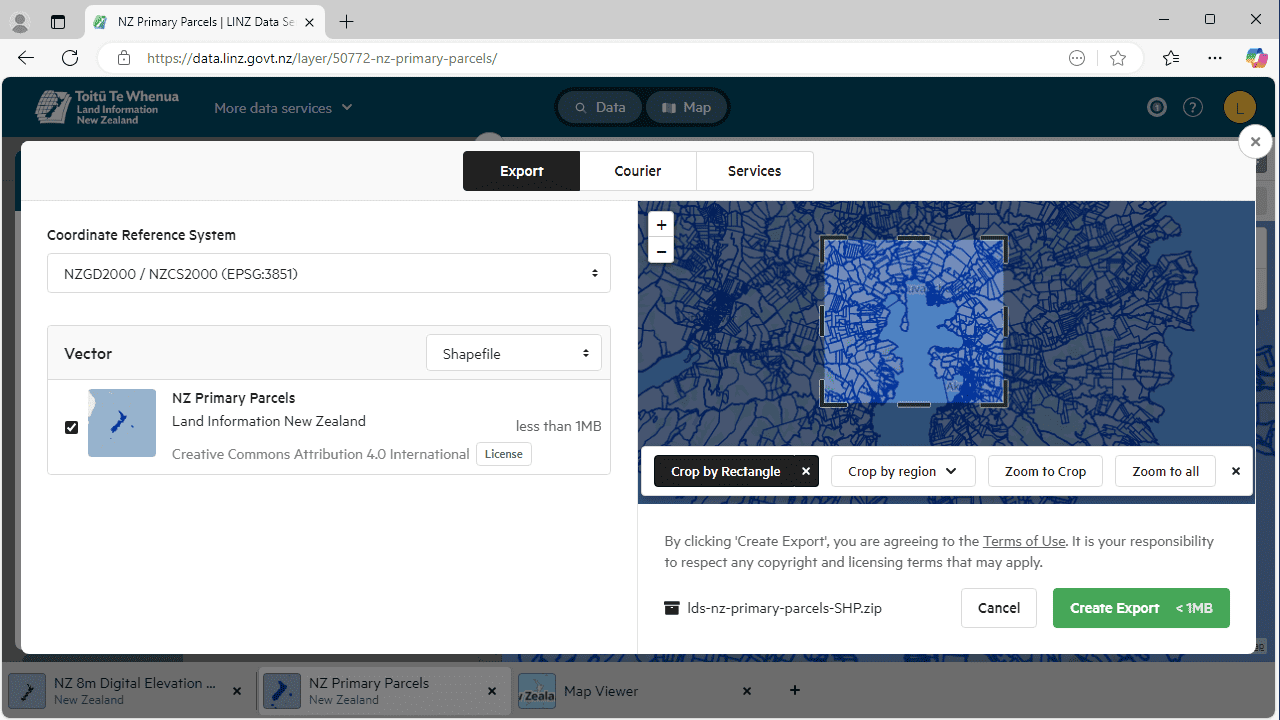This screenshot has height=720, width=1280.
Task: Click the green Create Export button
Action: 1140,608
